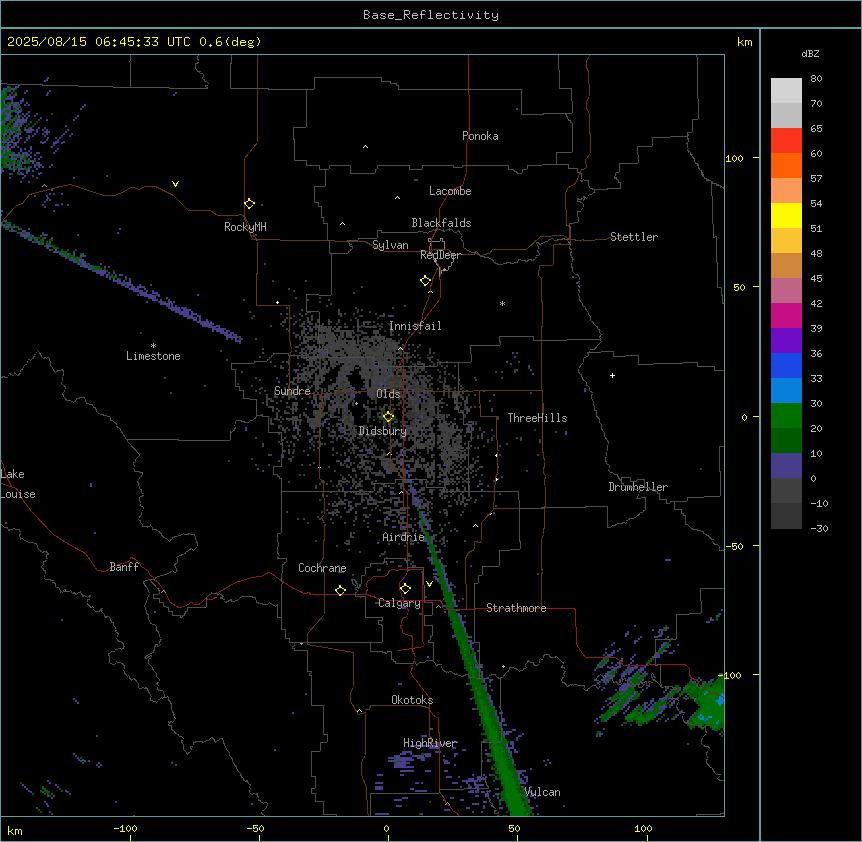Click the ThreeHills label
The height and width of the screenshot is (842, 862).
point(537,418)
